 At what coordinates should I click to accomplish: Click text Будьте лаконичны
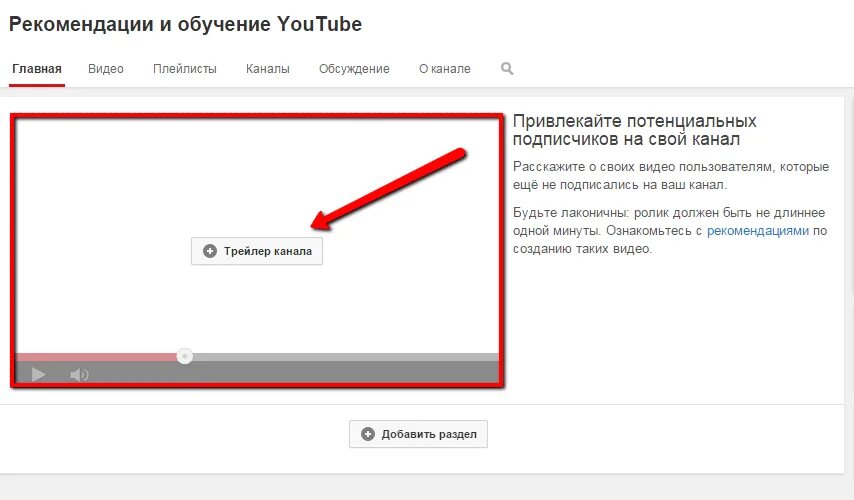pyautogui.click(x=570, y=212)
